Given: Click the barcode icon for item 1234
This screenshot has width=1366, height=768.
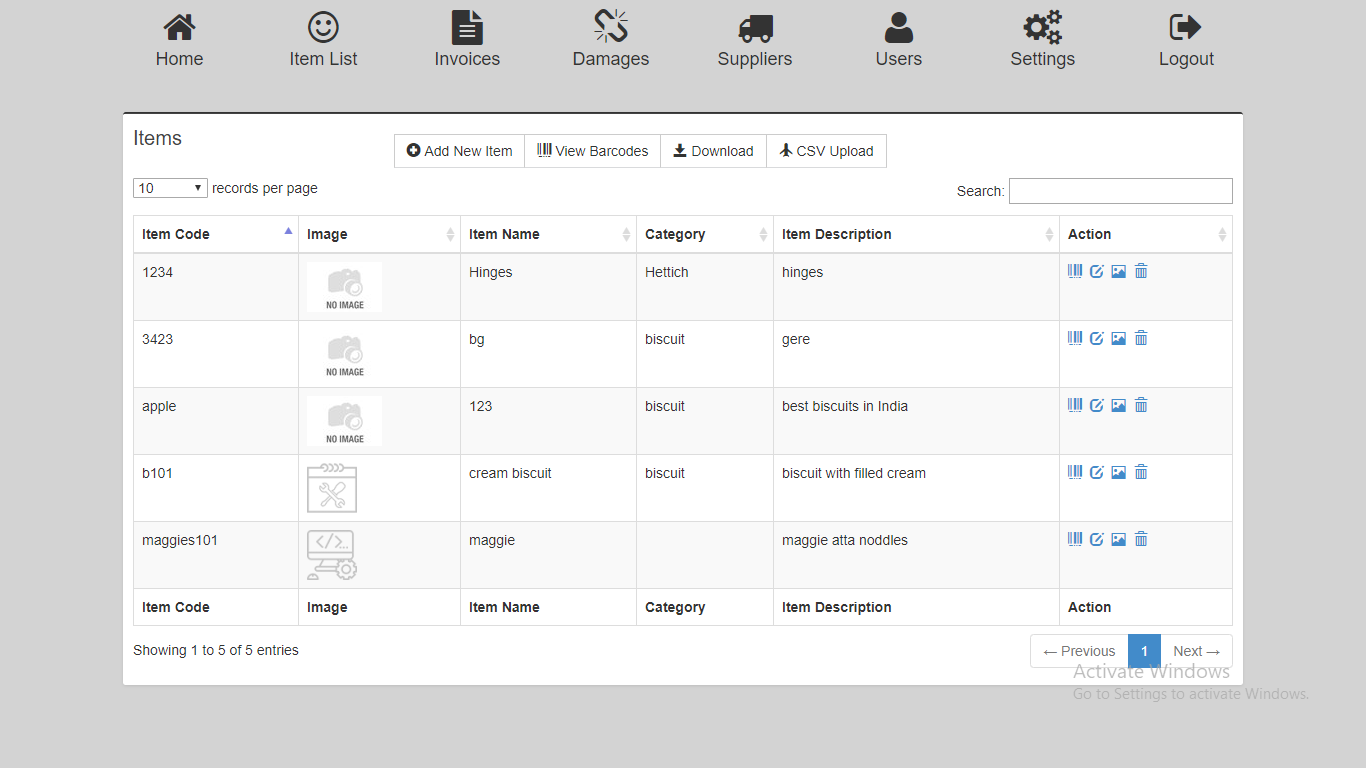Looking at the screenshot, I should tap(1075, 271).
